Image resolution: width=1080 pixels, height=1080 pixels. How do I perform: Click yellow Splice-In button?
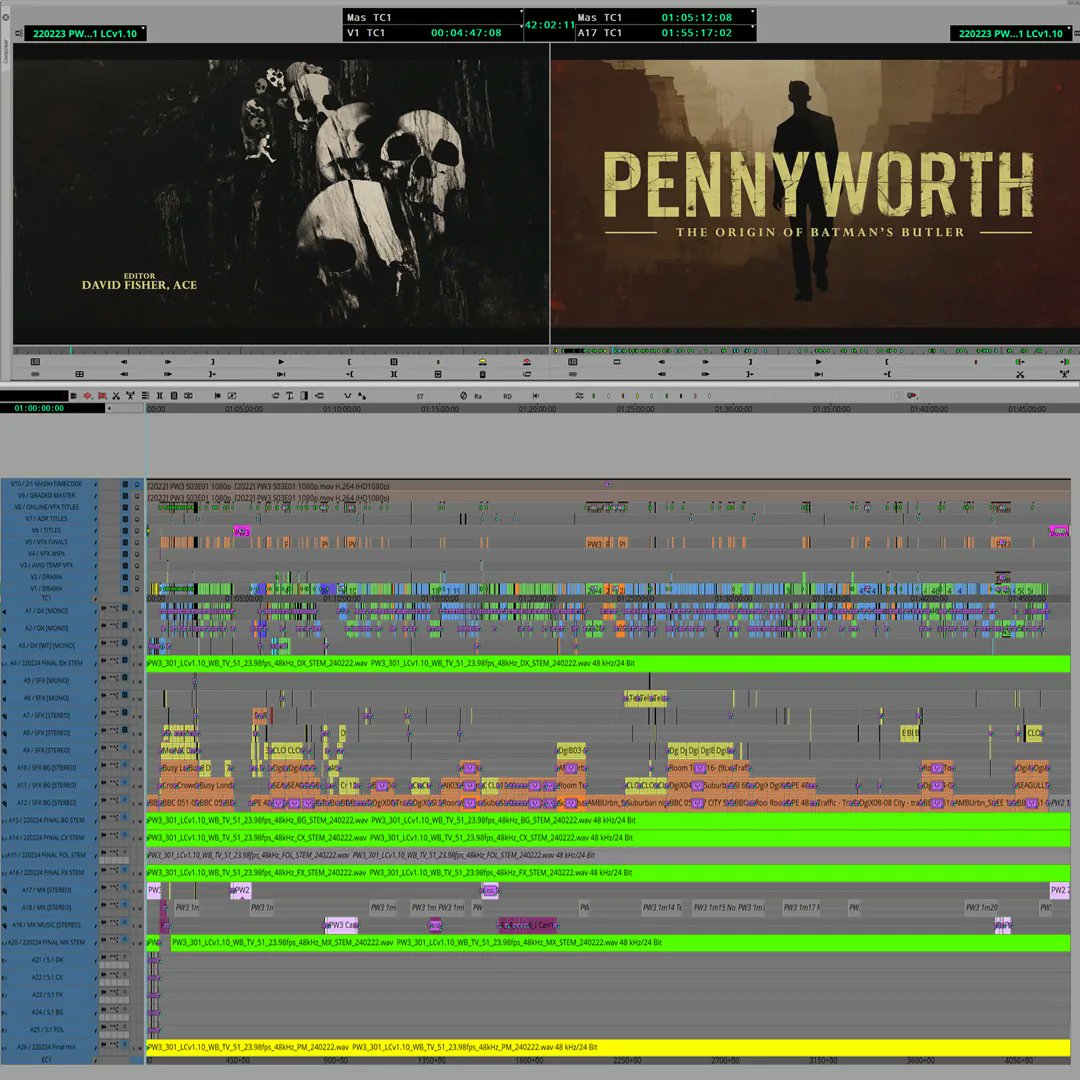482,362
